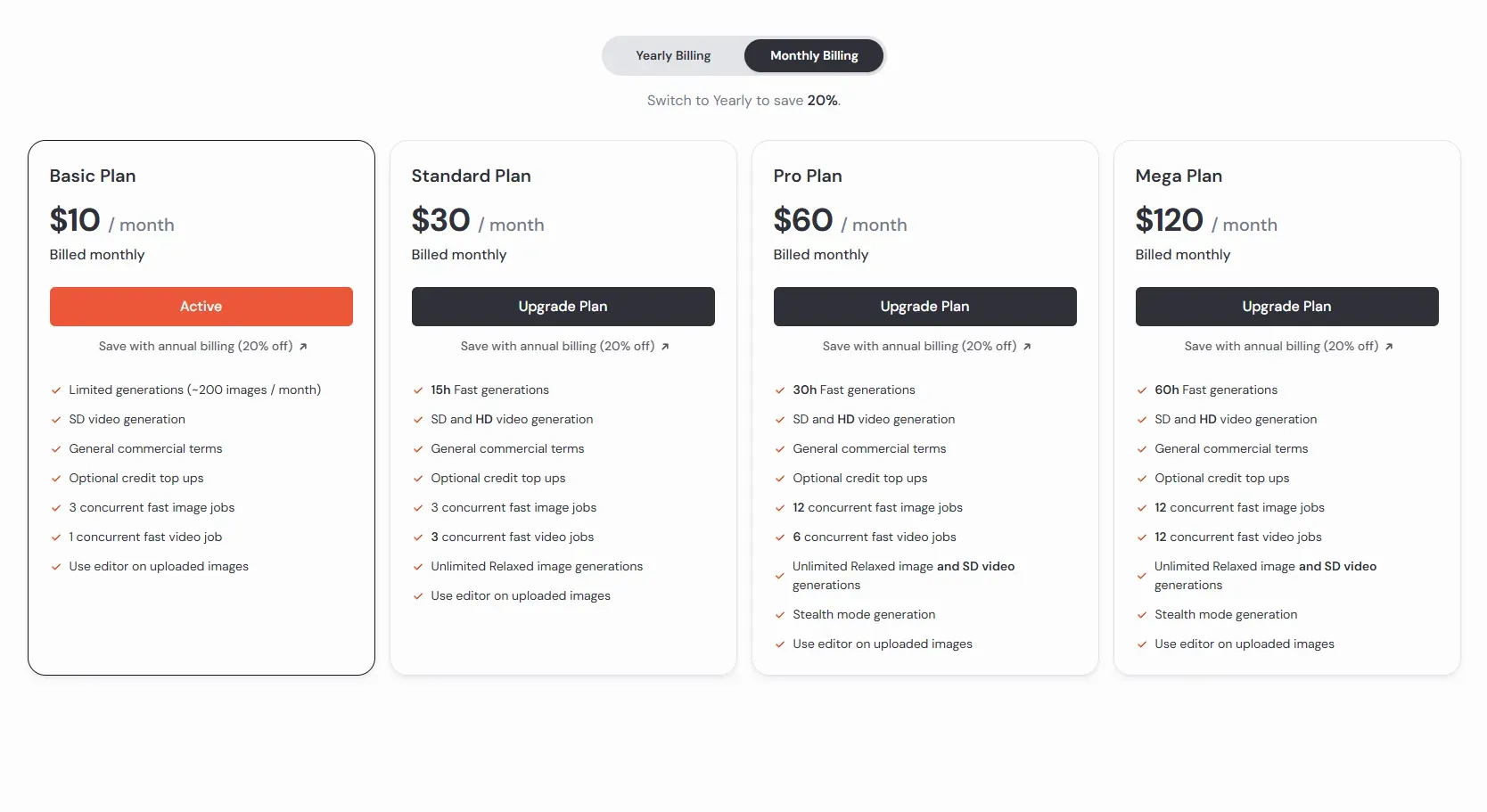The image size is (1487, 812).
Task: Open Pro Plan annual billing savings link
Action: [x=919, y=347]
